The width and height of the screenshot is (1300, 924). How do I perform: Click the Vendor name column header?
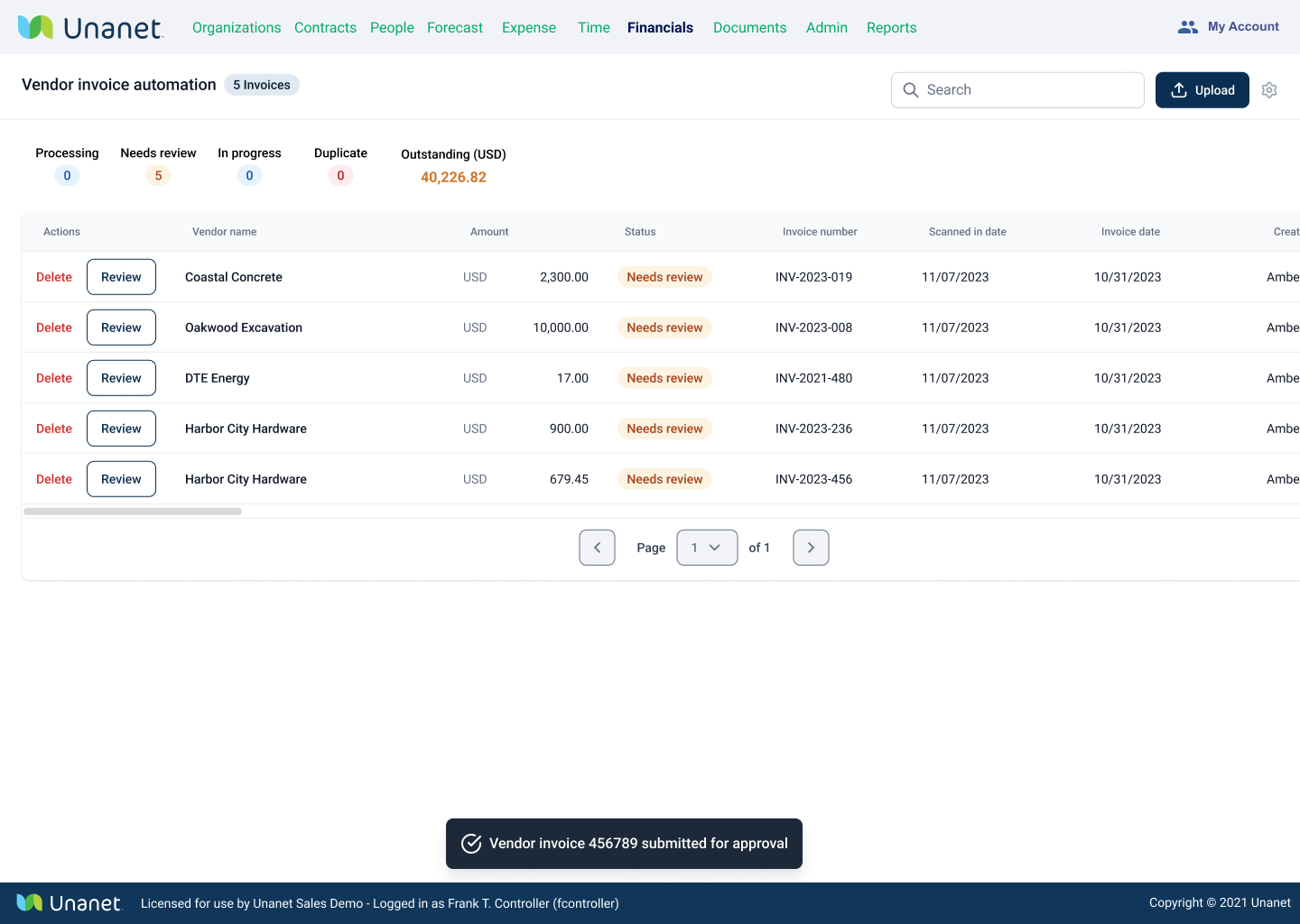click(224, 232)
